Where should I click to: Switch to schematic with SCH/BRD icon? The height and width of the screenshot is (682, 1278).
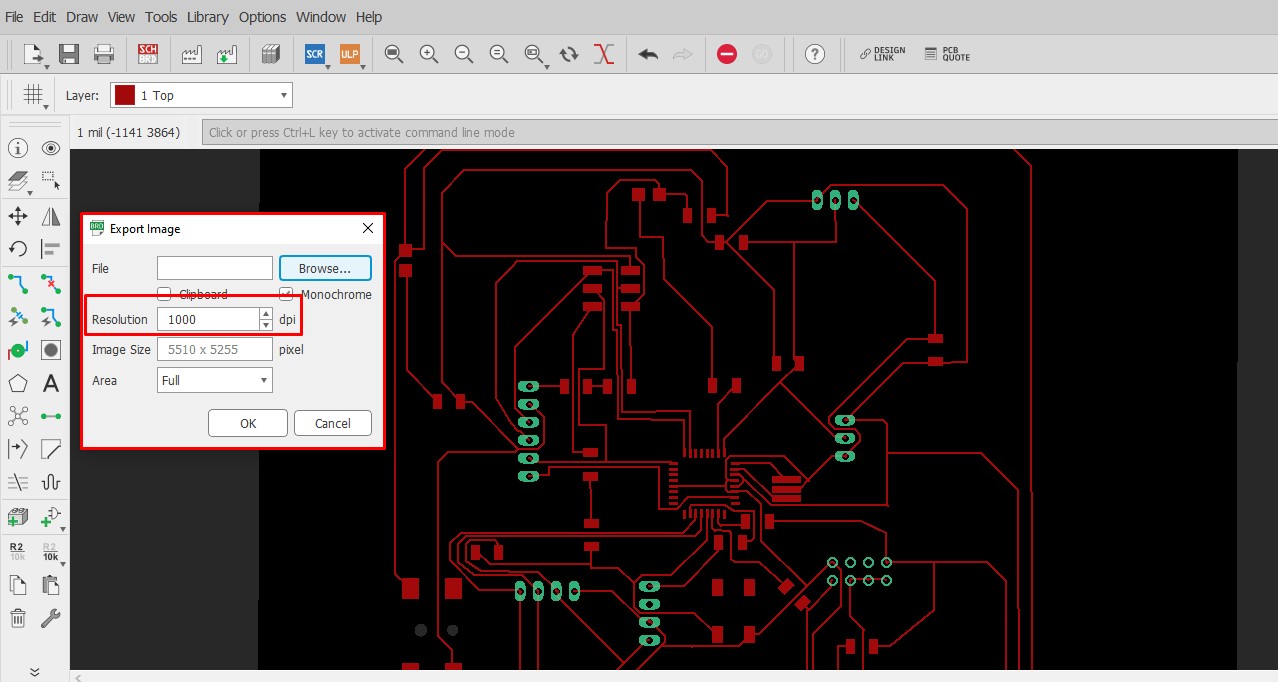148,54
